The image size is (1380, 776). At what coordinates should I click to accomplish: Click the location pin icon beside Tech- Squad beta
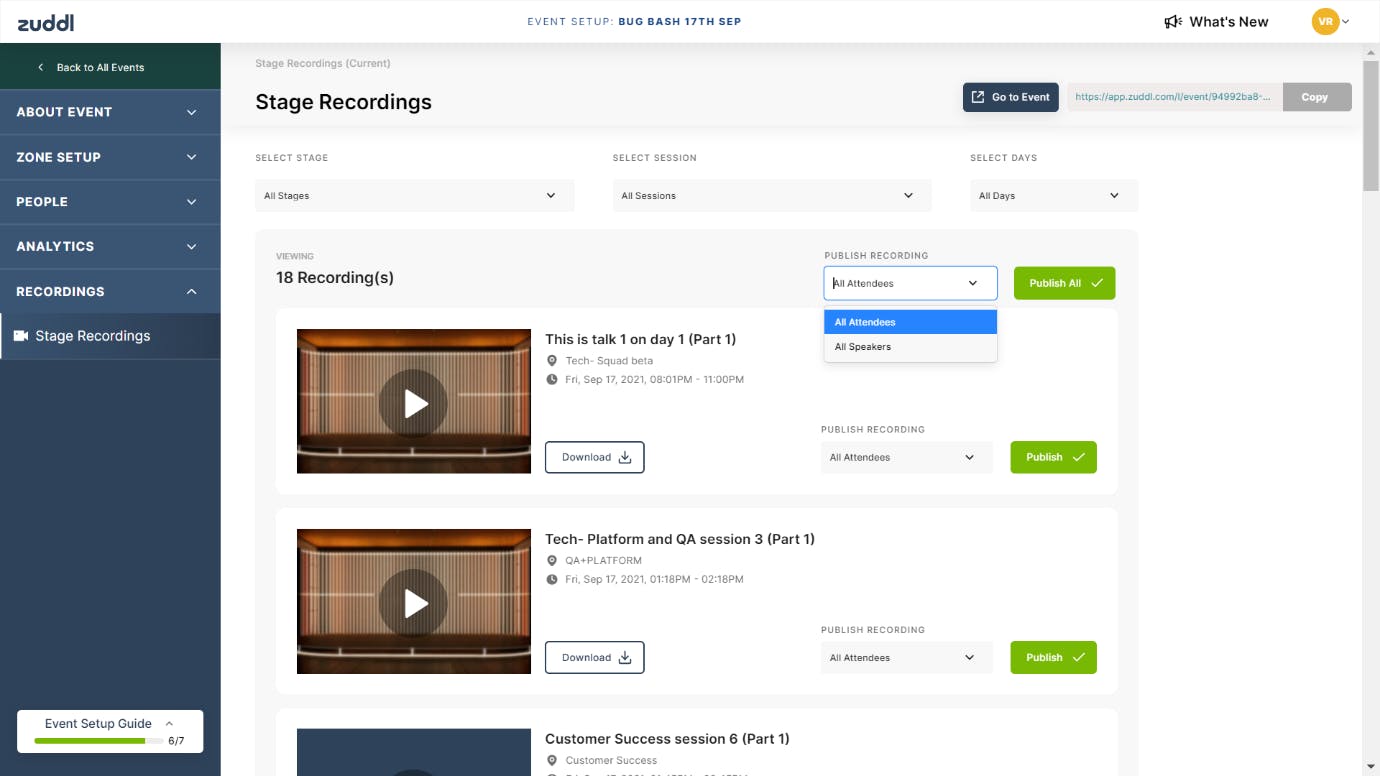tap(552, 361)
